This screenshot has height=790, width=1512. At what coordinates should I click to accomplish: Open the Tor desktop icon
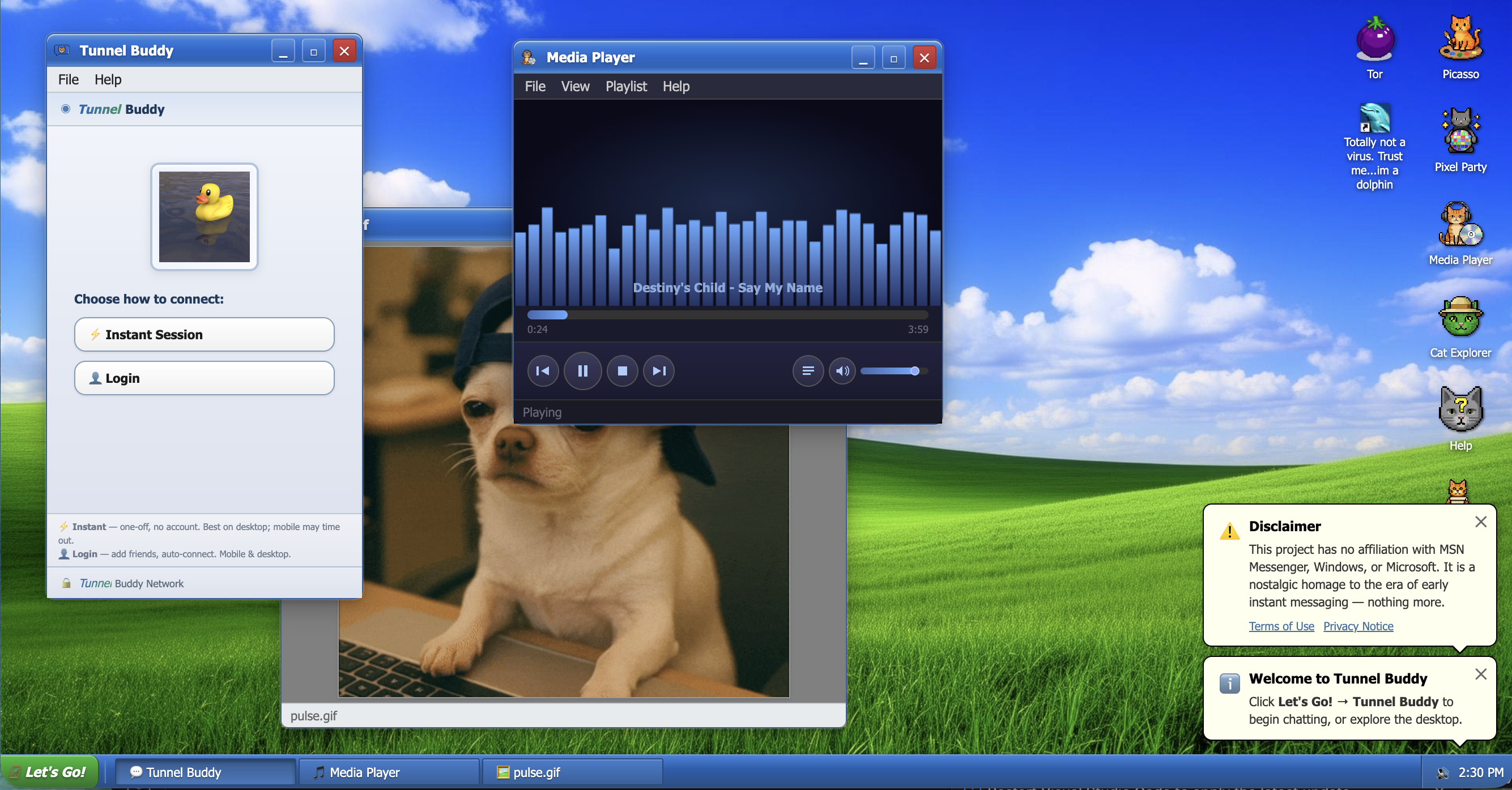coord(1374,48)
